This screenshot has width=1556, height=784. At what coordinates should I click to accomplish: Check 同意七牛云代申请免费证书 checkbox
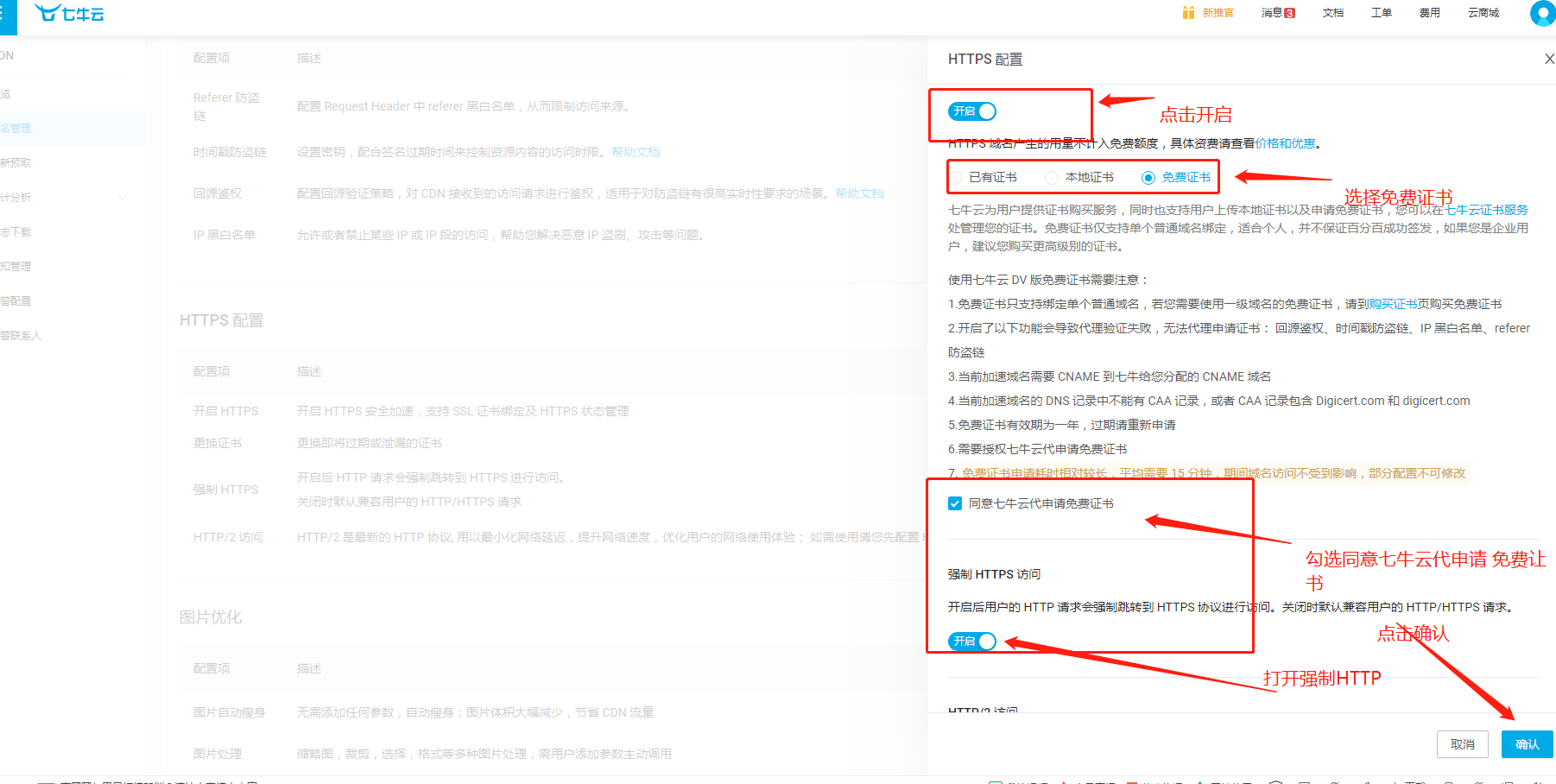point(955,503)
